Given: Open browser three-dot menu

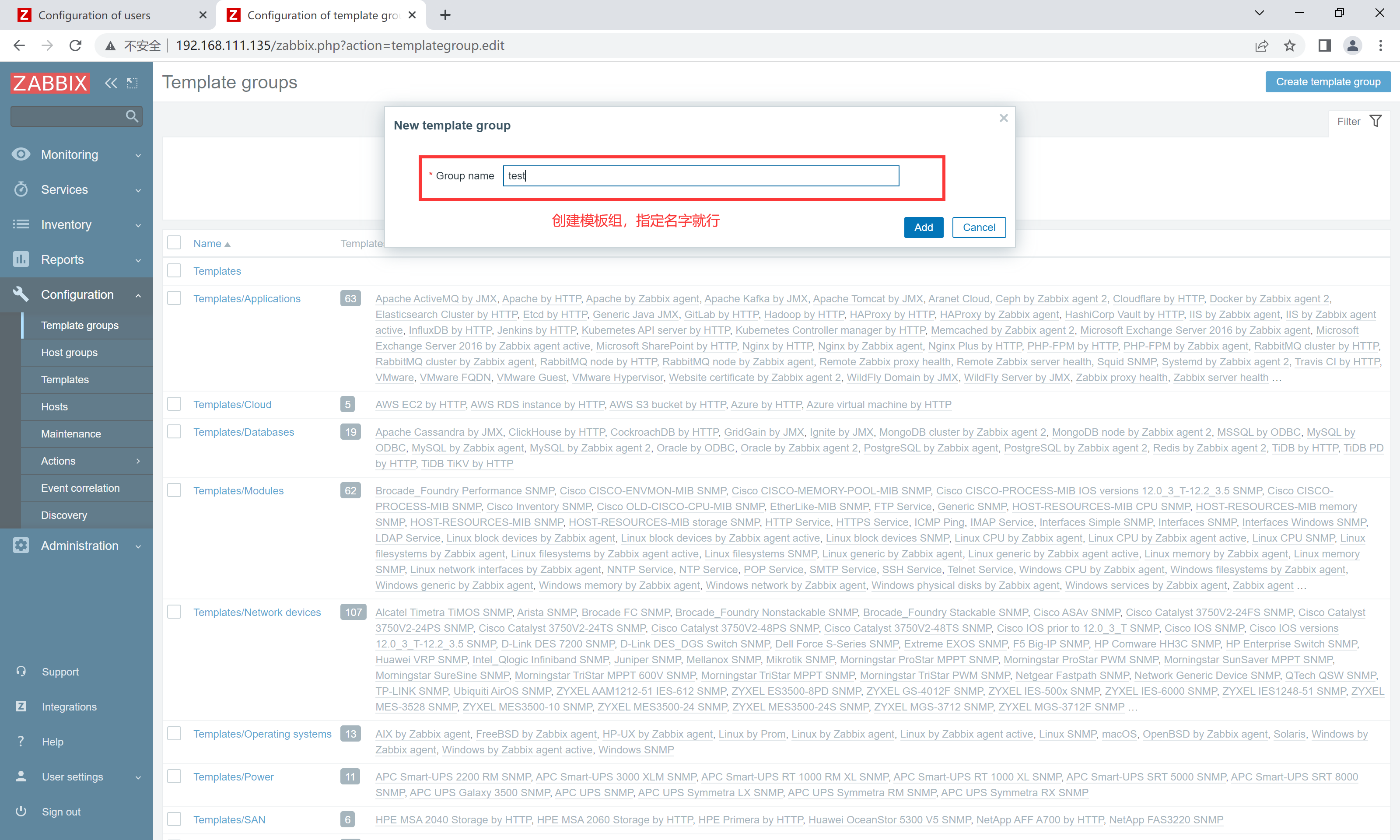Looking at the screenshot, I should coord(1381,45).
